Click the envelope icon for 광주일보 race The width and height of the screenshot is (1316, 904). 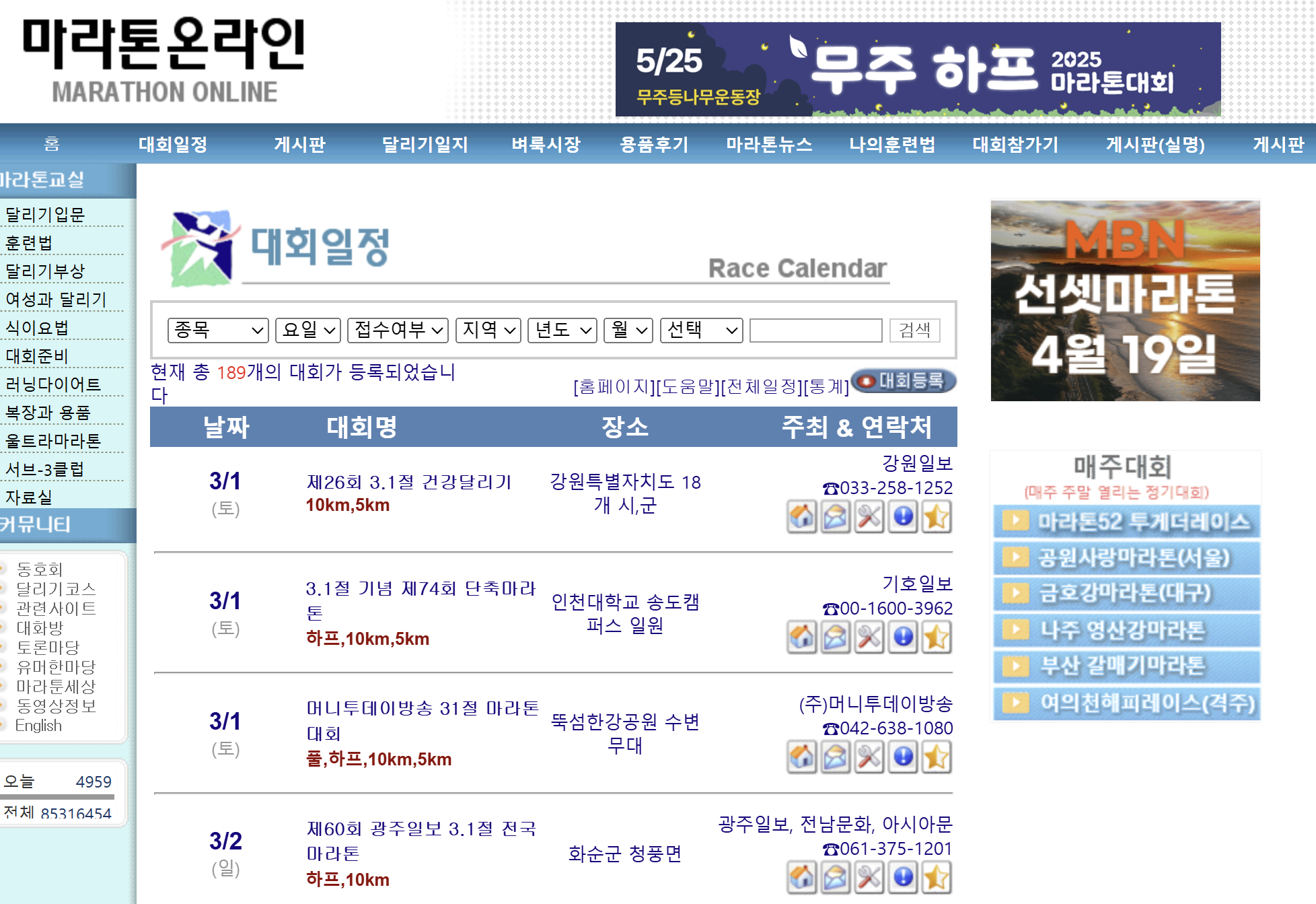835,878
